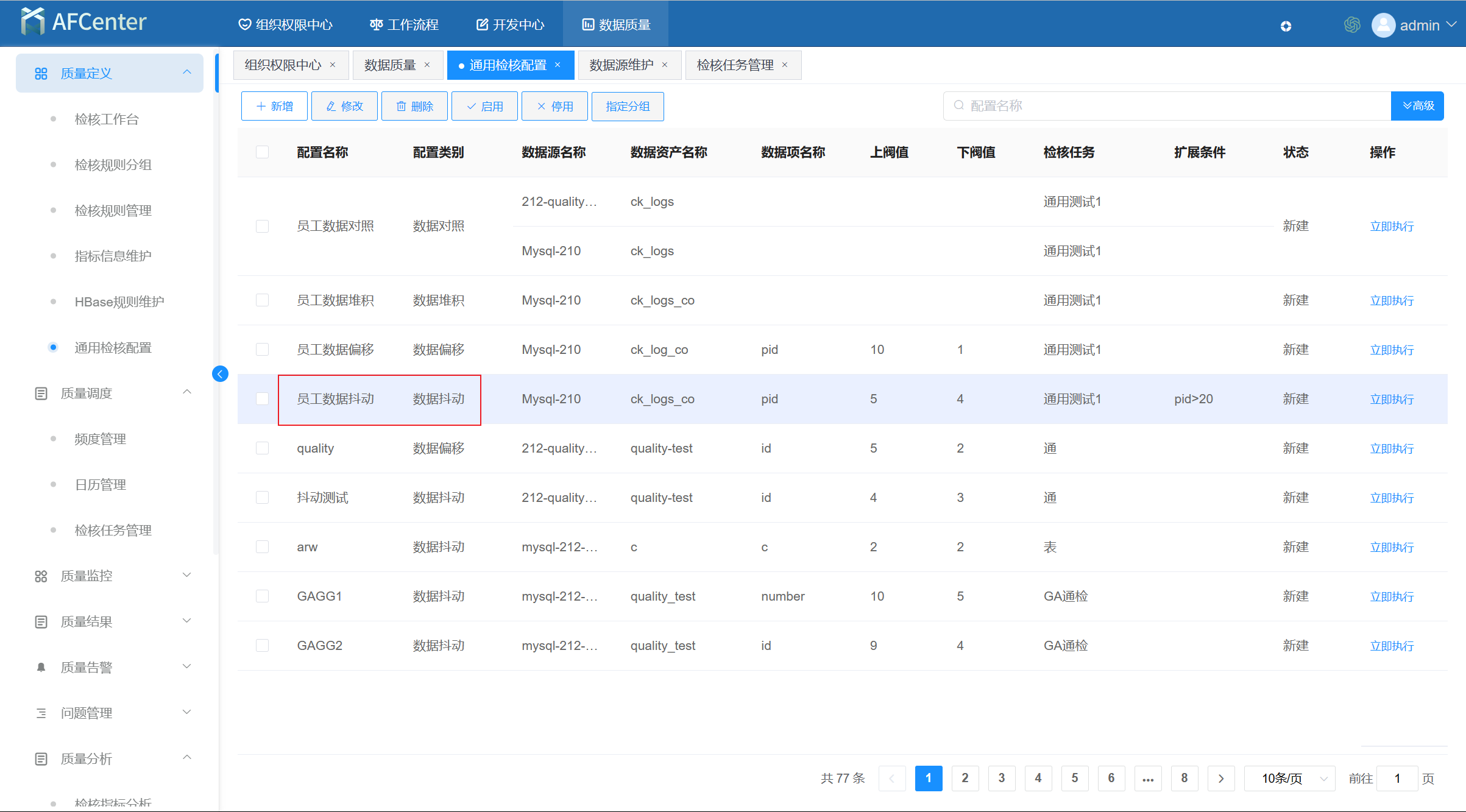The width and height of the screenshot is (1466, 812).
Task: Click the white circle icon in header
Action: click(x=1286, y=26)
